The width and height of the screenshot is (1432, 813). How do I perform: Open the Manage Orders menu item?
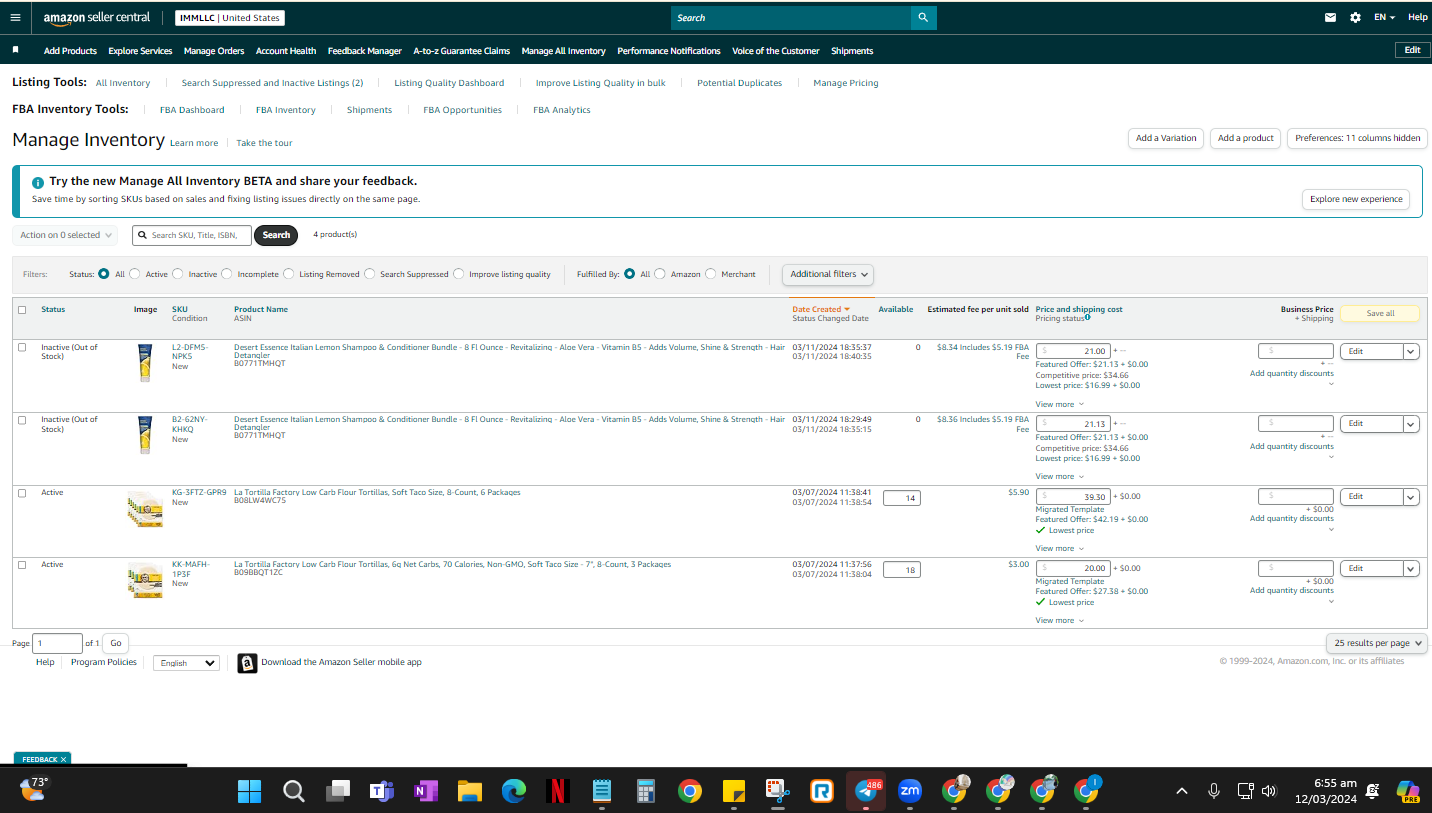tap(214, 51)
